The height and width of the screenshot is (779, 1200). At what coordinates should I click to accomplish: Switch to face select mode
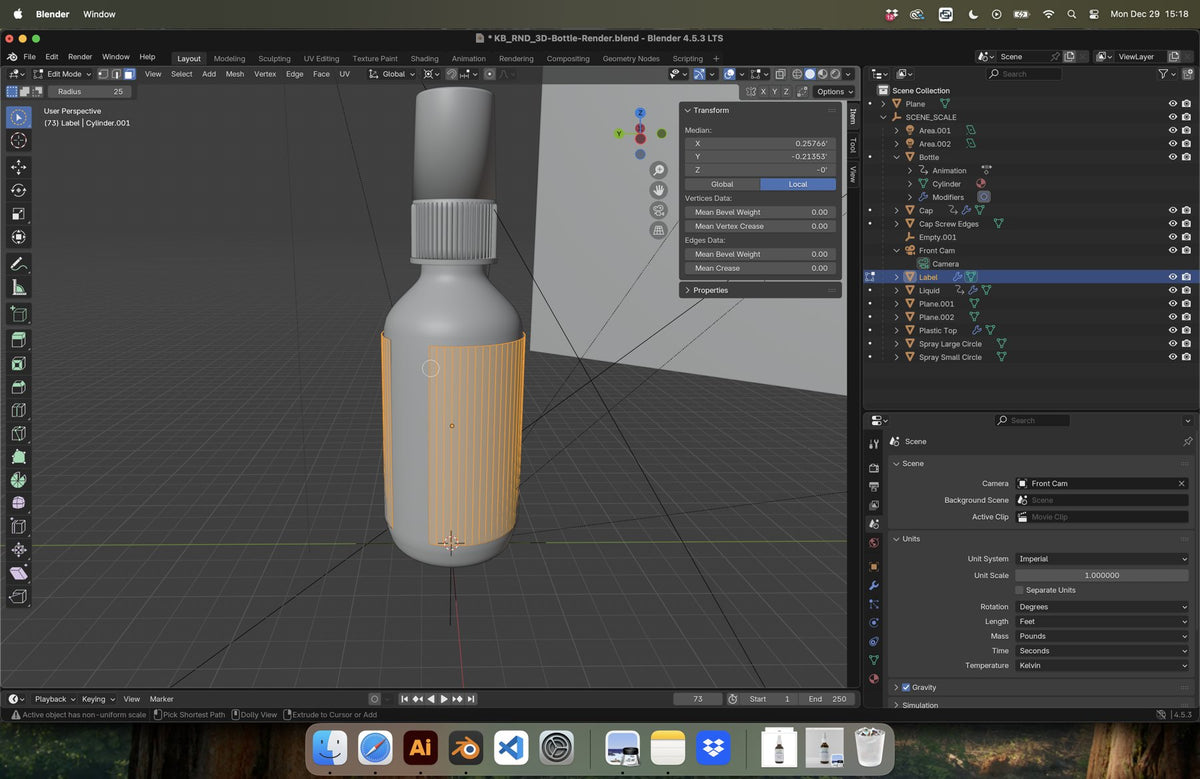coord(129,74)
